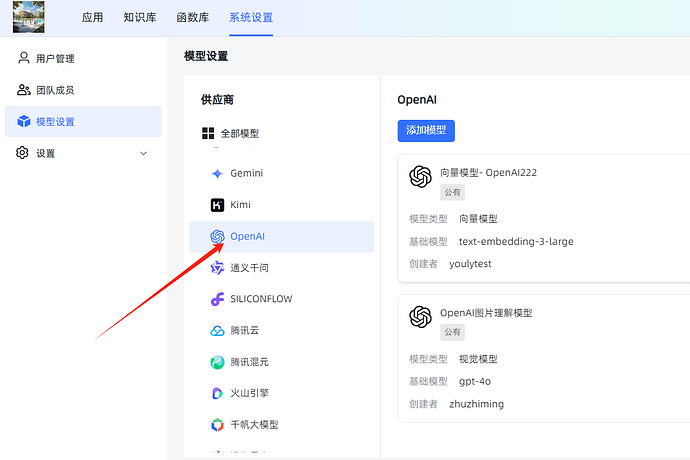Viewport: 690px width, 460px height.
Task: Click the text-embedding-3-large base model value
Action: coord(516,241)
